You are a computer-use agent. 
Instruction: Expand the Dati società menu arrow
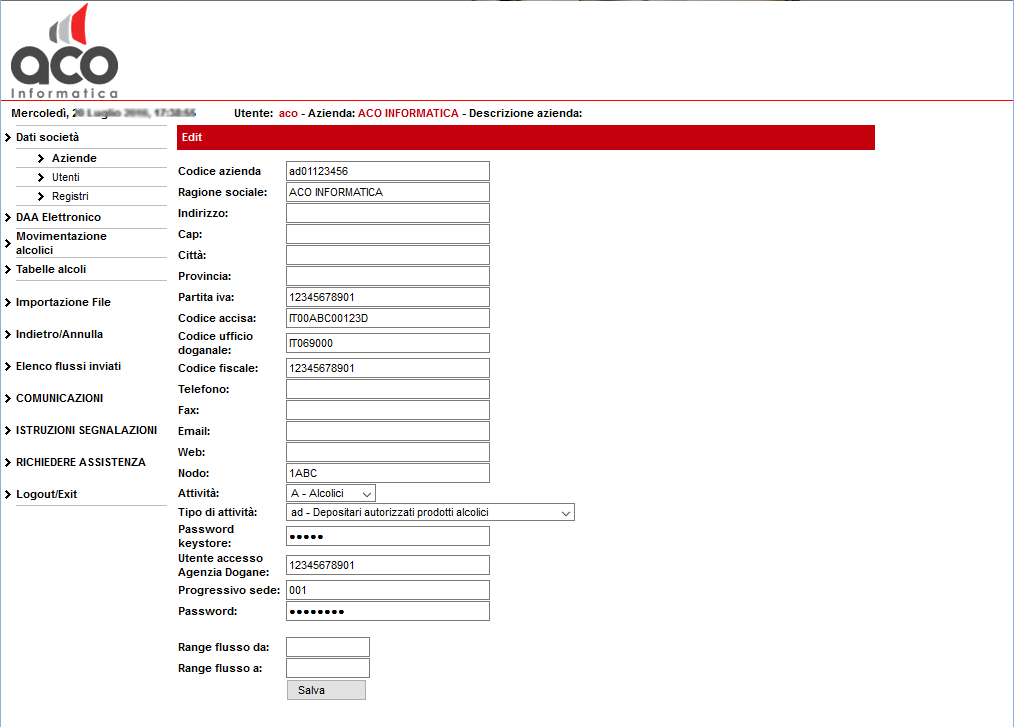coord(8,138)
